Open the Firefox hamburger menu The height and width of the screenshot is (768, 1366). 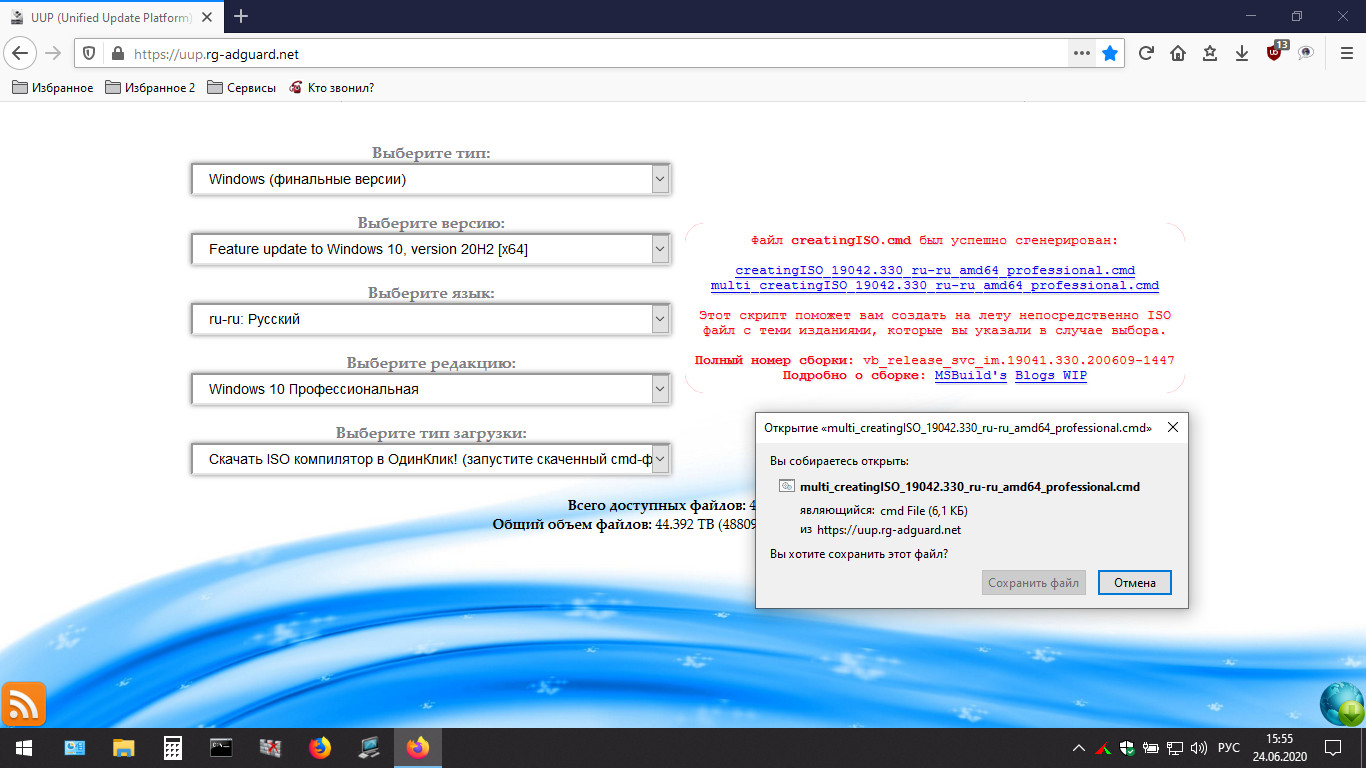click(1346, 54)
